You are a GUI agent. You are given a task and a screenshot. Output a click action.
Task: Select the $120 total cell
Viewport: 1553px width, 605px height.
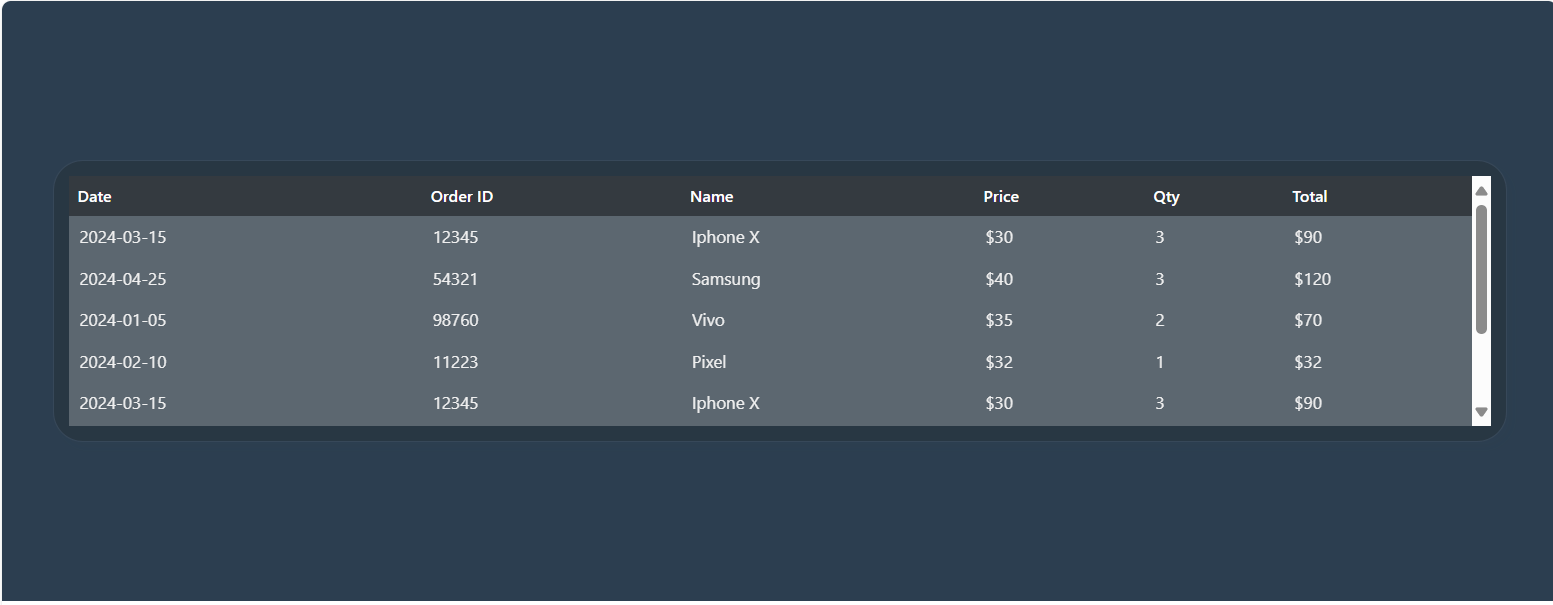pyautogui.click(x=1312, y=279)
